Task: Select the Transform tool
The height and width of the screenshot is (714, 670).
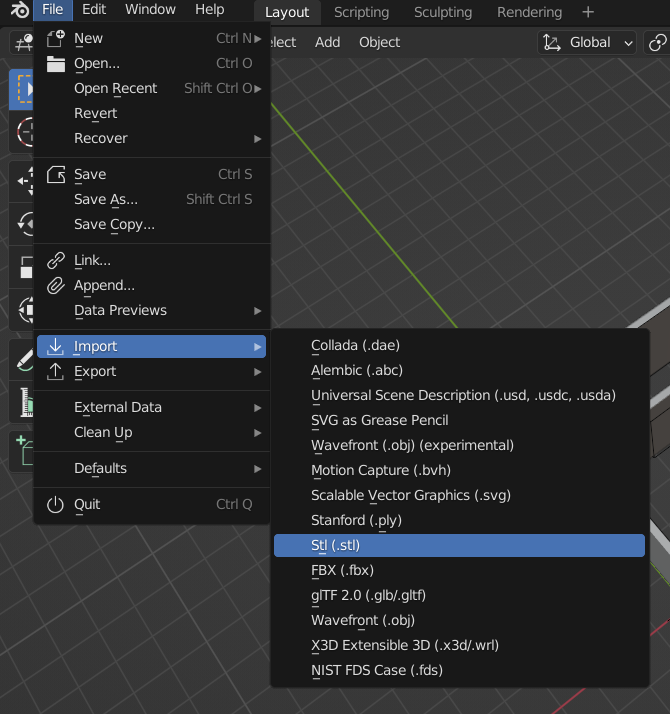Action: [x=22, y=310]
